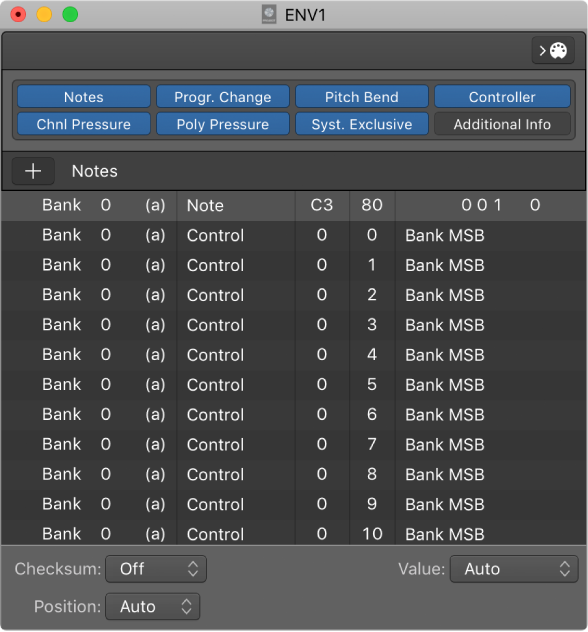Click the plus add-event button
This screenshot has width=588, height=632.
coord(33,171)
